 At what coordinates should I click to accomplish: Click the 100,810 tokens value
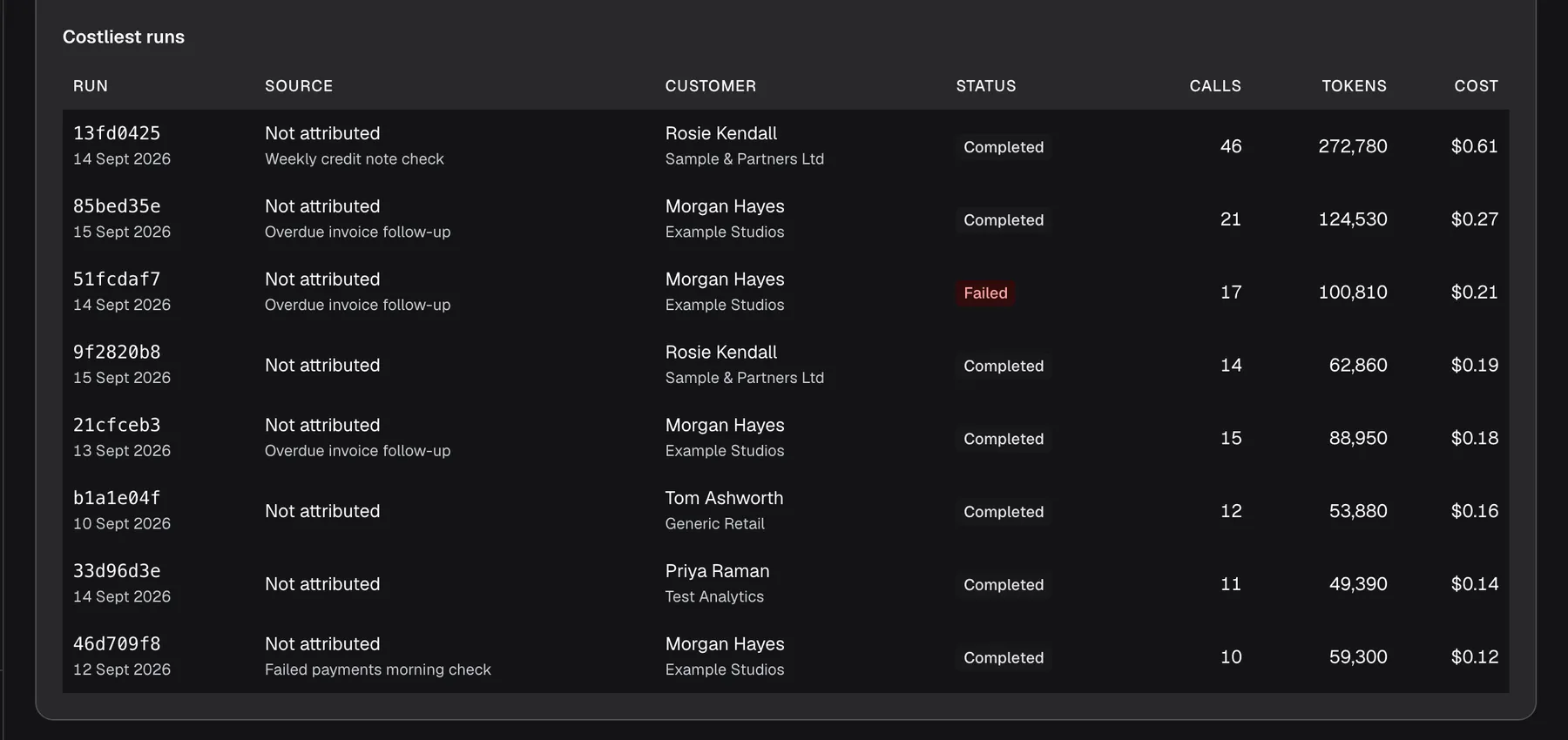[x=1353, y=293]
